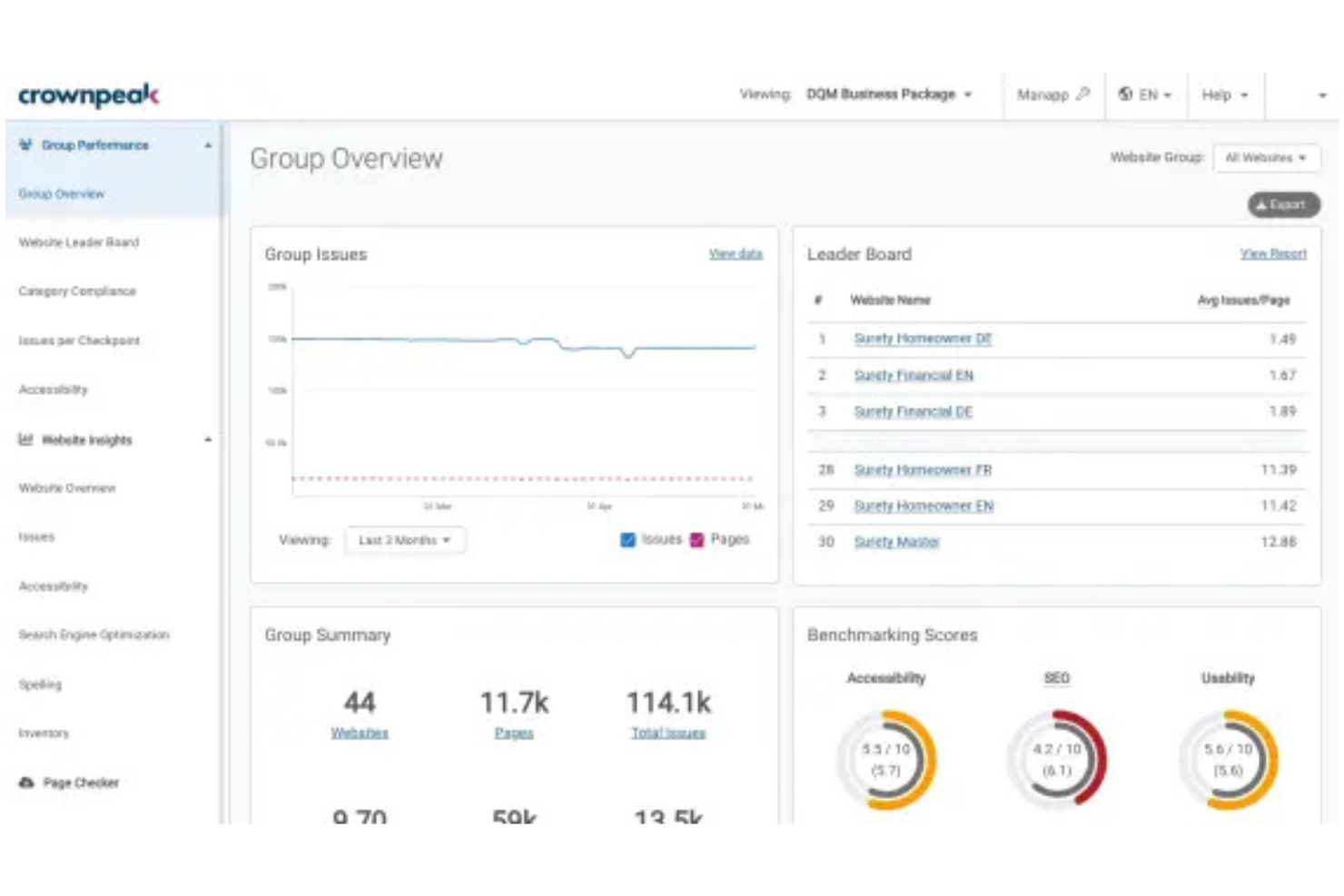Open Accessibility under Group Performance
Image resolution: width=1344 pixels, height=896 pixels.
tap(53, 389)
